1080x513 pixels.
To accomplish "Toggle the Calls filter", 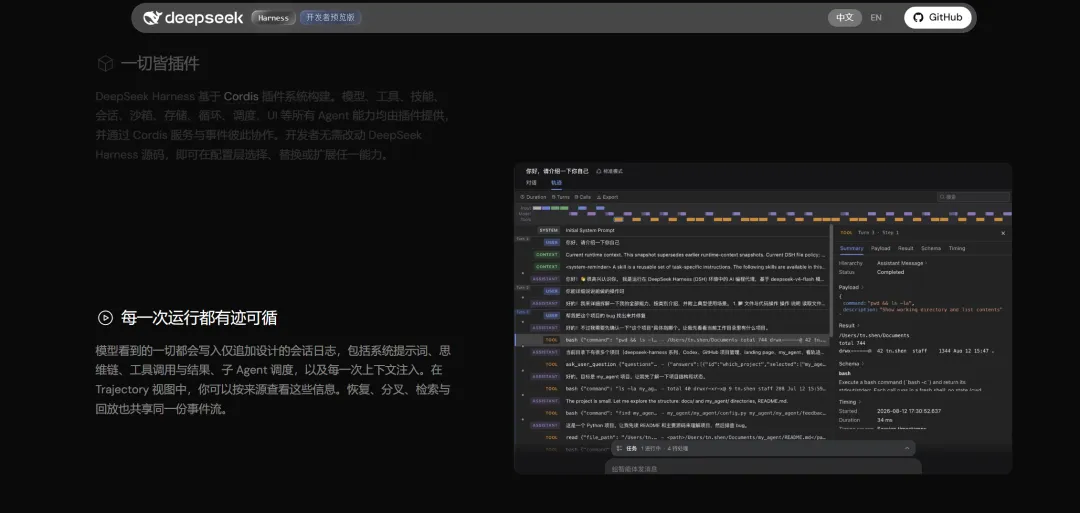I will pyautogui.click(x=582, y=197).
